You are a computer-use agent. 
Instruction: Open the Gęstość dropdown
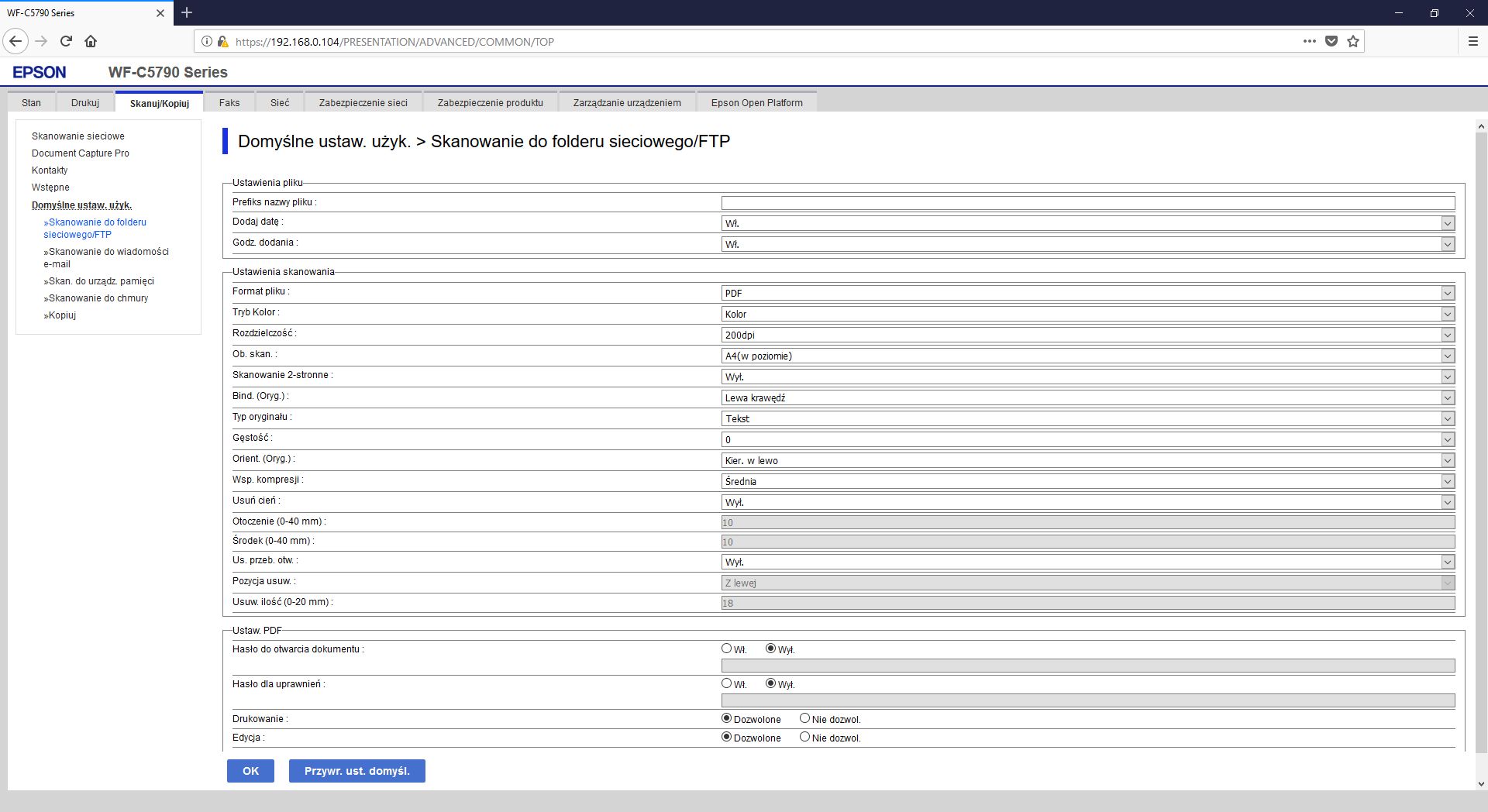(1088, 439)
